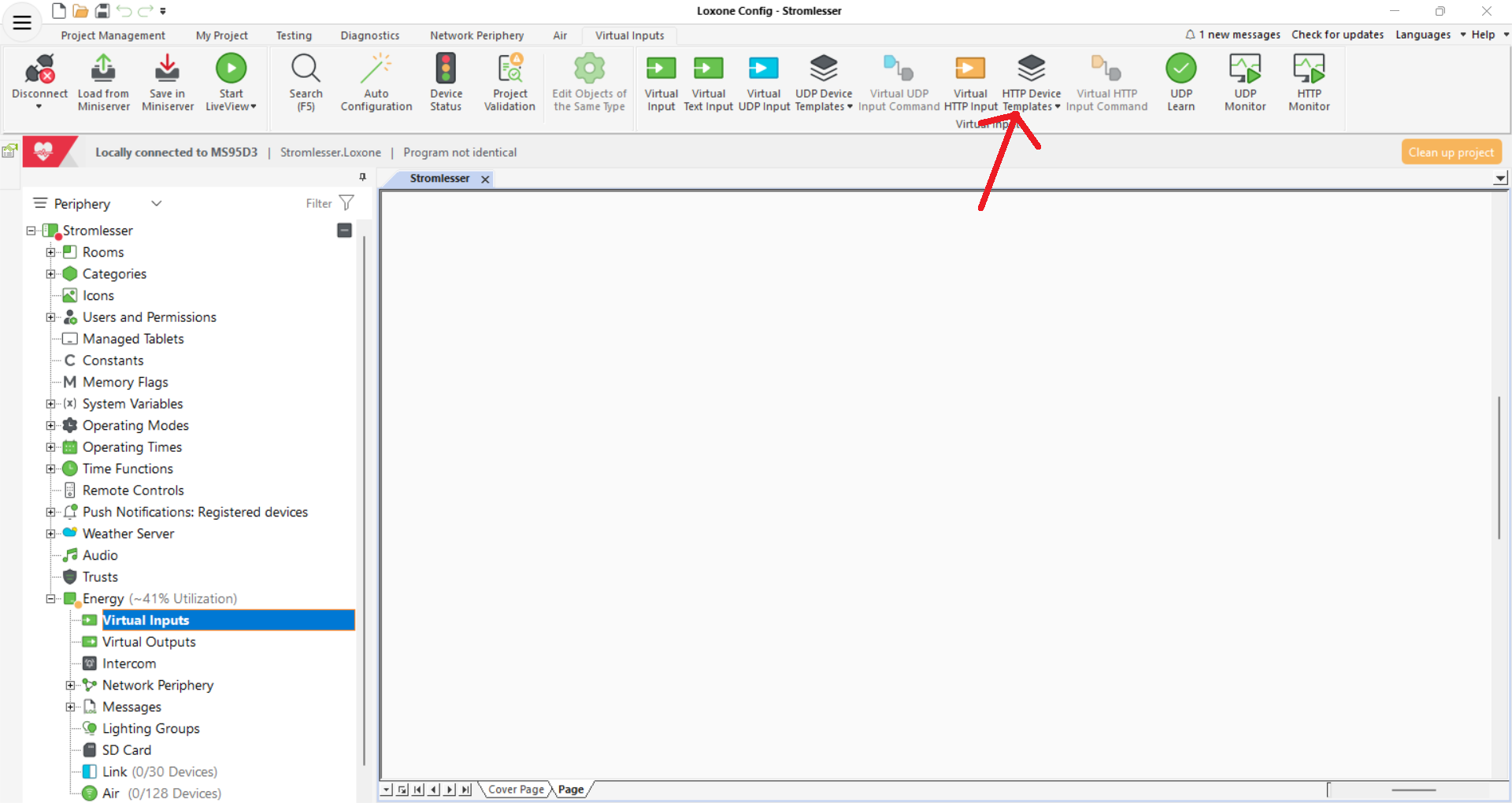
Task: Click the Clean up project button
Action: point(1451,151)
